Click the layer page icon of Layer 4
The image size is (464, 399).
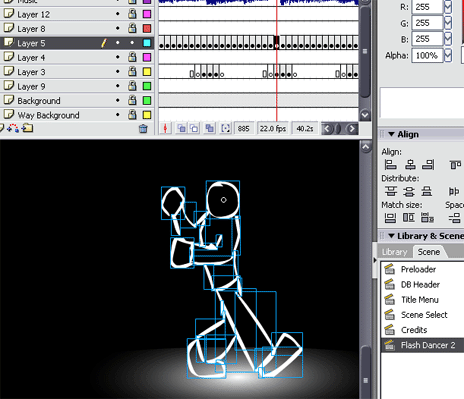coord(9,57)
